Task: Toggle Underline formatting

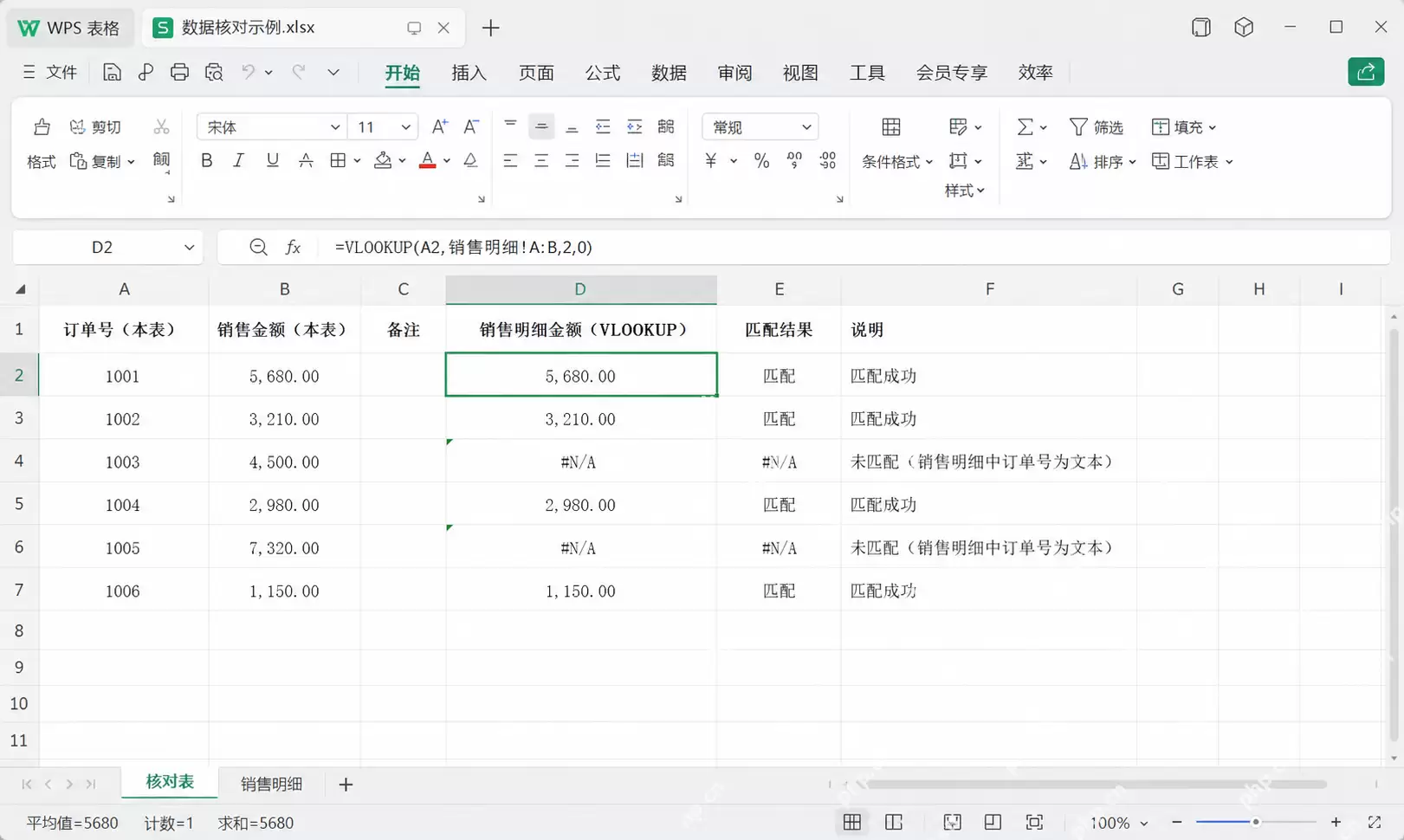Action: point(272,160)
